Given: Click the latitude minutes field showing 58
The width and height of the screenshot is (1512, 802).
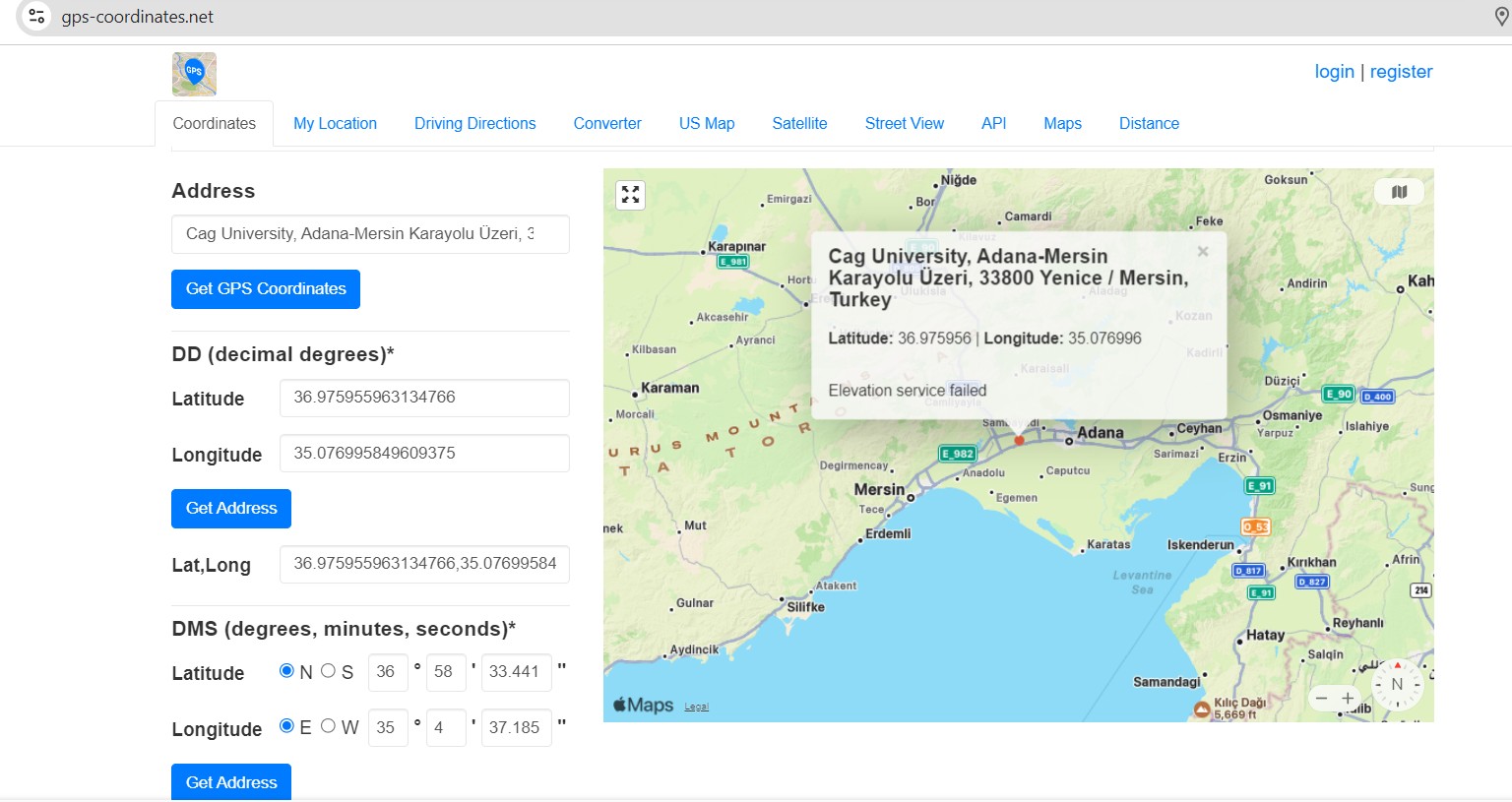Looking at the screenshot, I should (x=446, y=672).
